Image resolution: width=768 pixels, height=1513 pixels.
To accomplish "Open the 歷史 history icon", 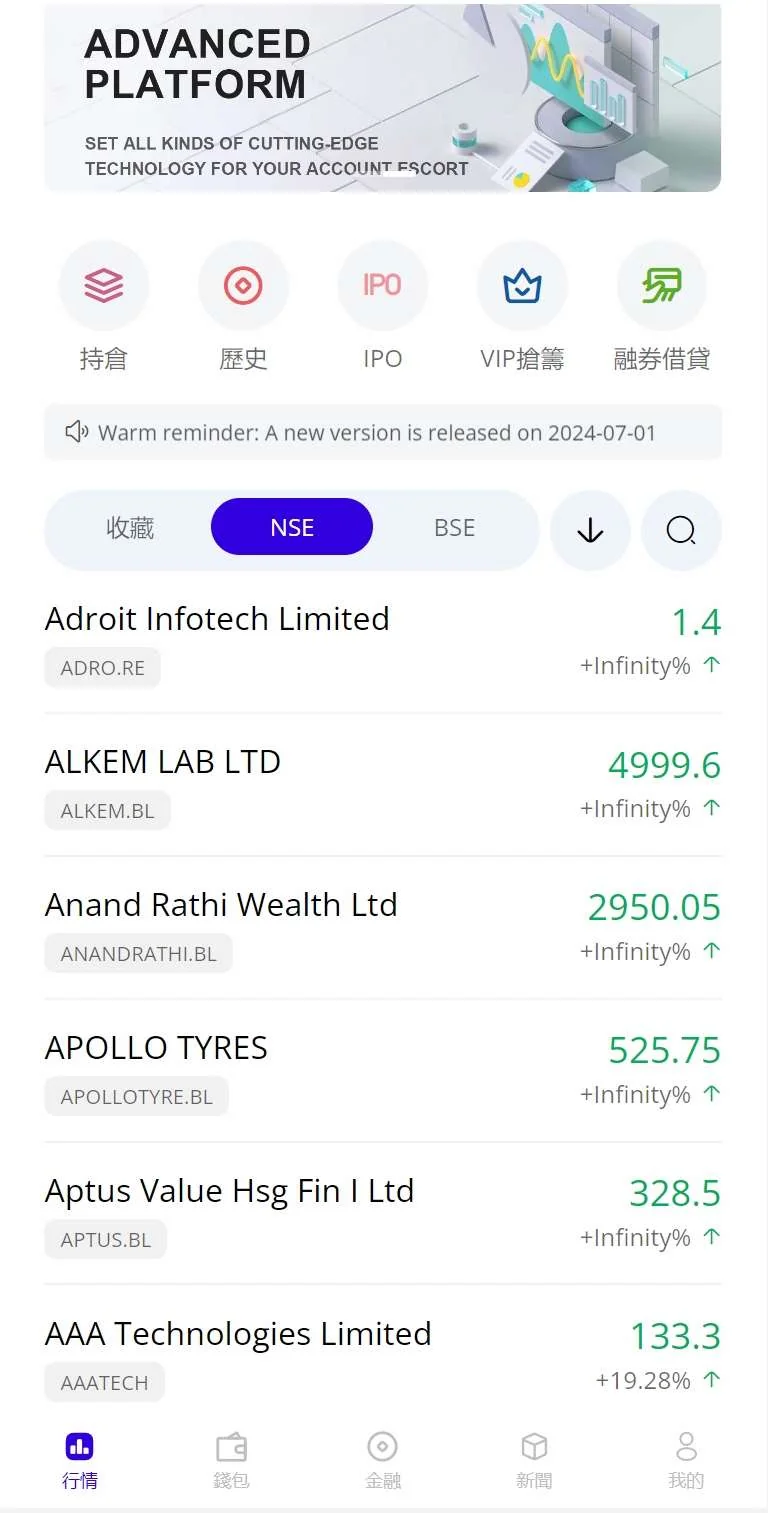I will (243, 286).
